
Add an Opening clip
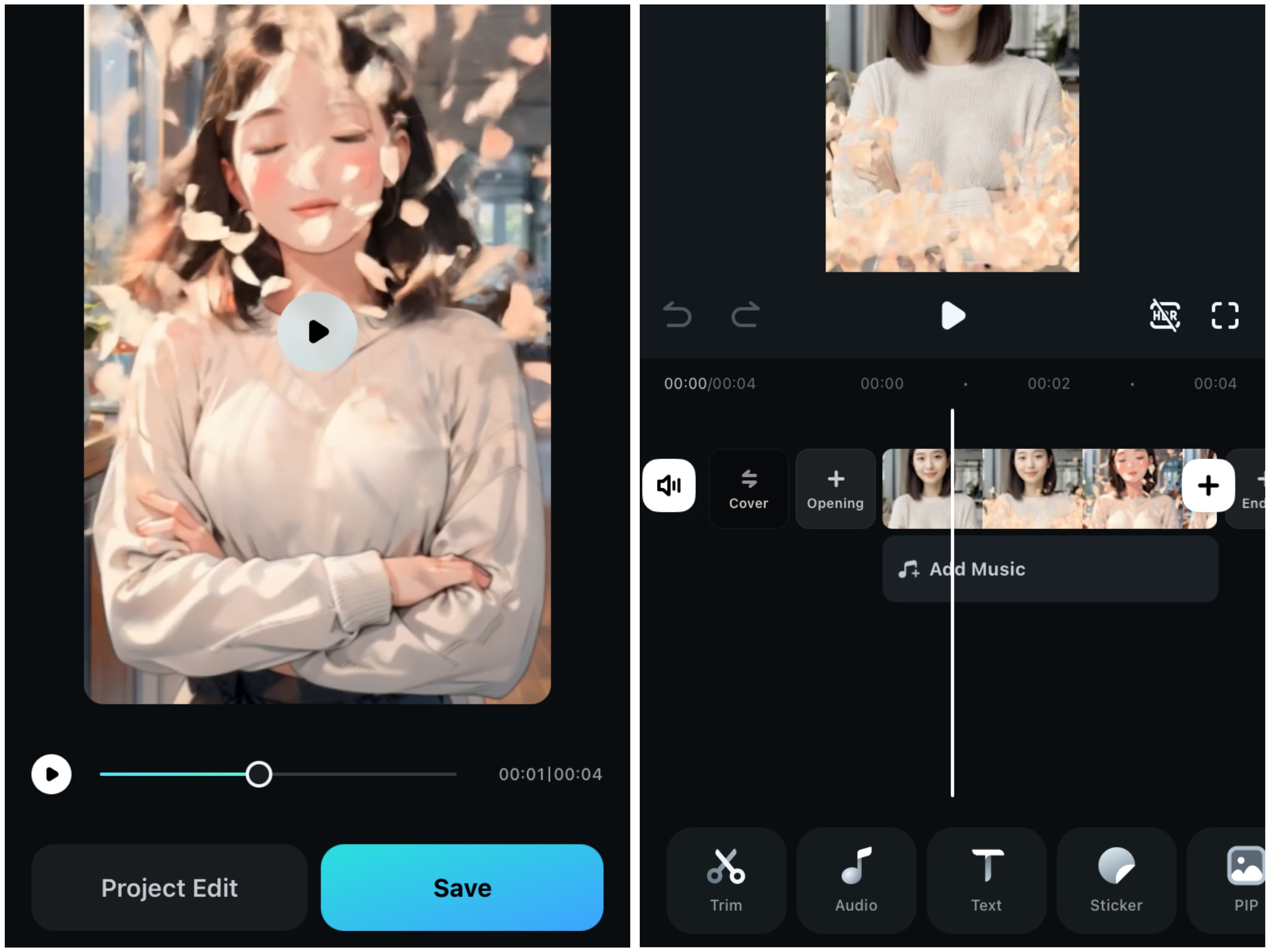click(835, 489)
